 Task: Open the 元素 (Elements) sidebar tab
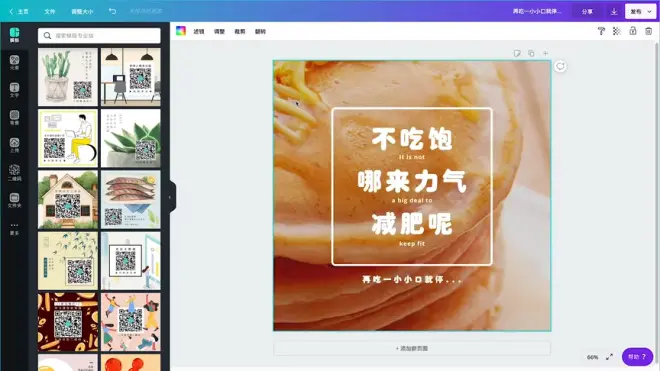point(14,62)
